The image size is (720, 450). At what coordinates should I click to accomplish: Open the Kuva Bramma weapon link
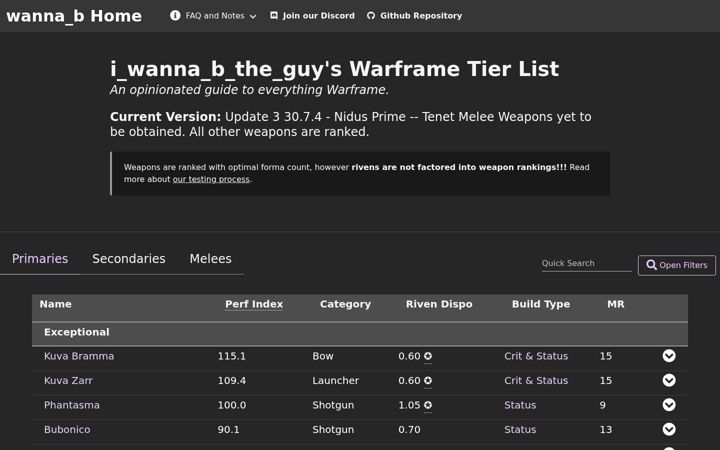[x=79, y=356]
